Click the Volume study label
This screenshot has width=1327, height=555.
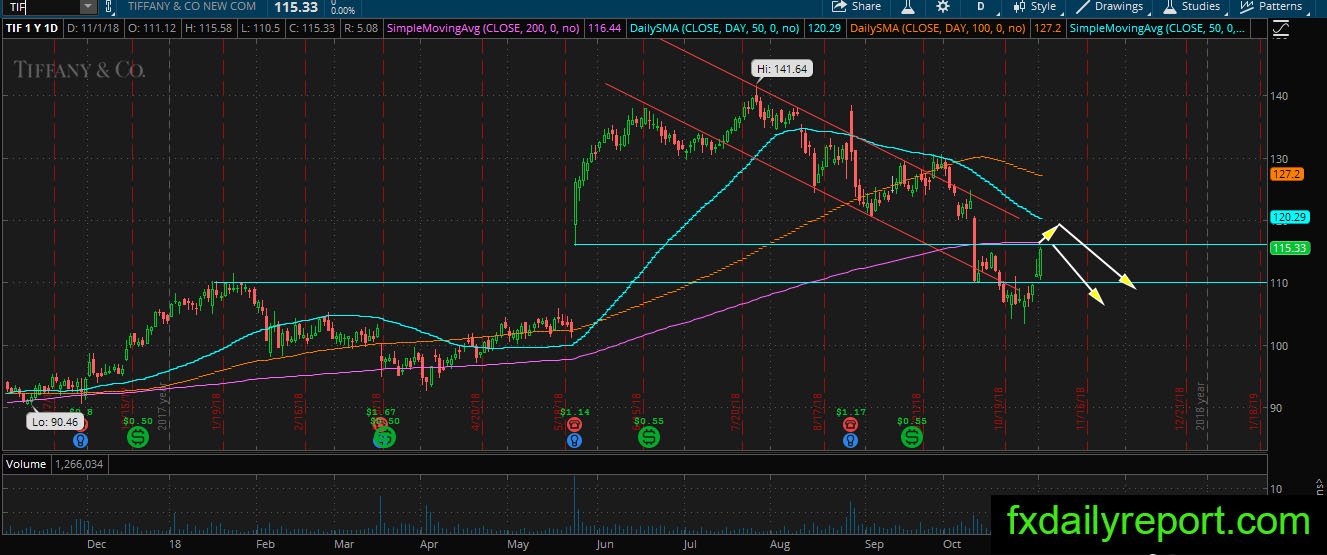tap(25, 464)
